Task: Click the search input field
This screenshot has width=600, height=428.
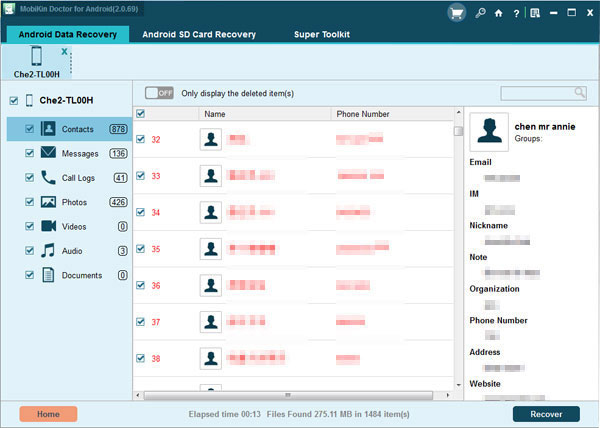Action: [x=537, y=93]
